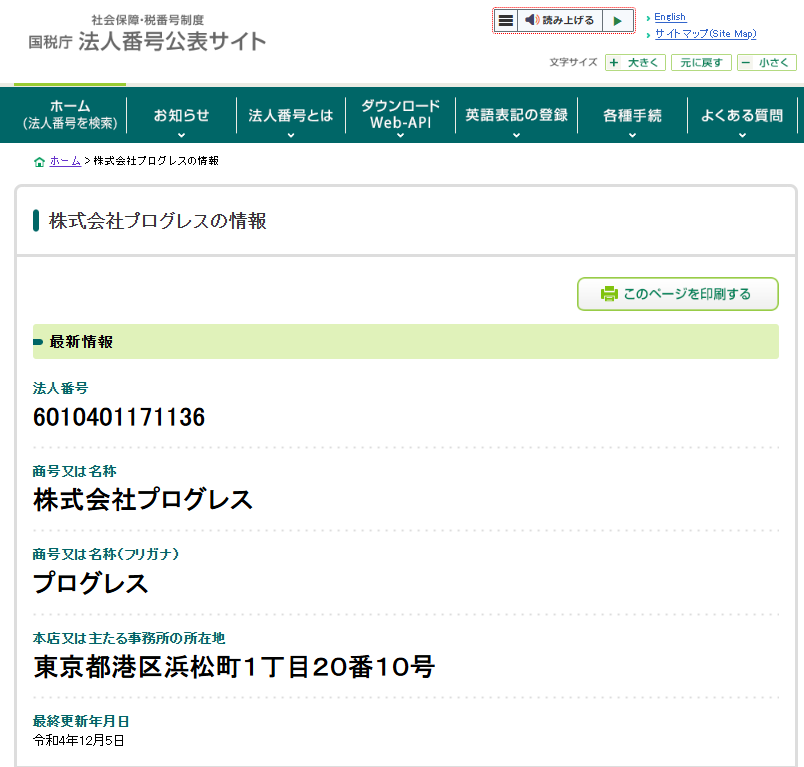Open the 英語表記の登録 navigation menu

pyautogui.click(x=516, y=115)
